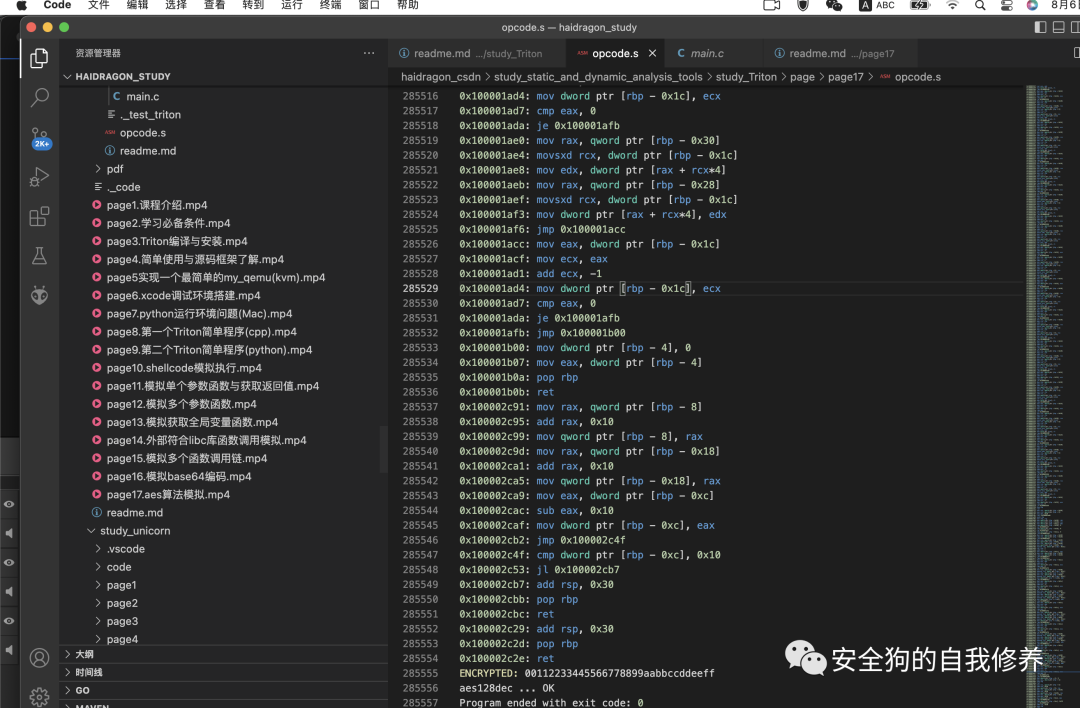Select opcode.s in file tree

point(143,133)
